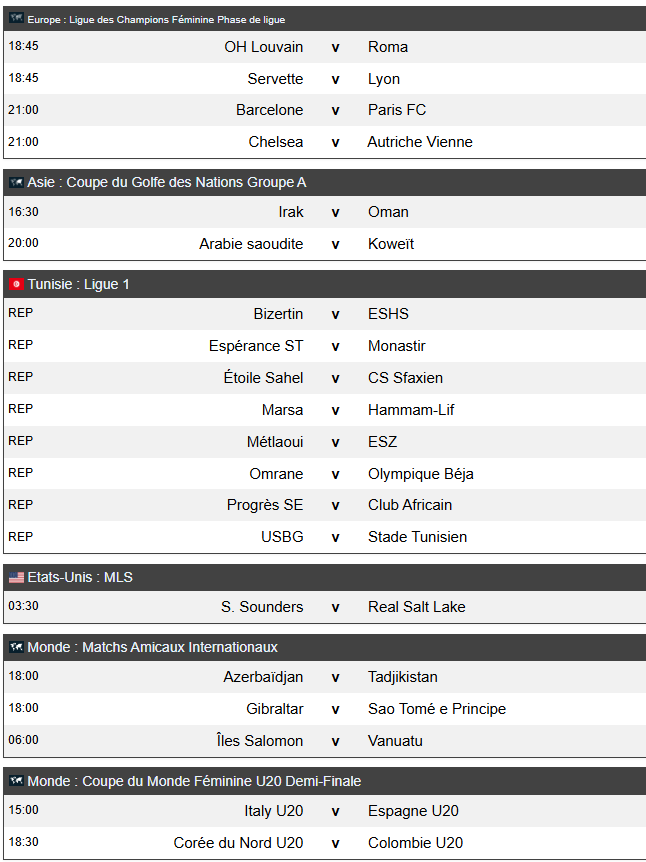646x862 pixels.
Task: Click world map icon beside Ligue des Champions Féminine
Action: [x=16, y=19]
